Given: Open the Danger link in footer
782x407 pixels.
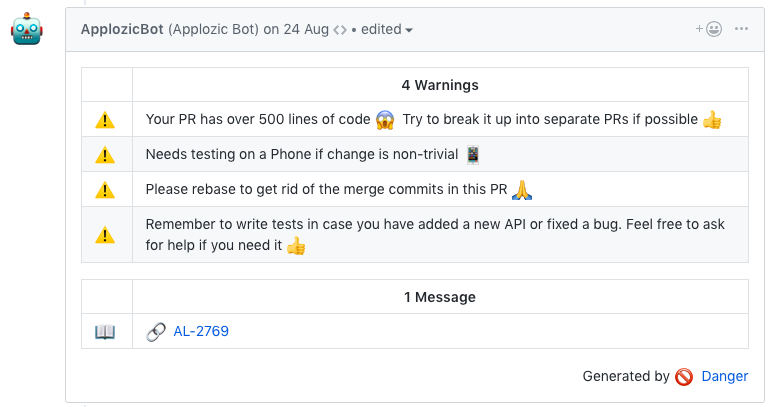Looking at the screenshot, I should [x=724, y=376].
